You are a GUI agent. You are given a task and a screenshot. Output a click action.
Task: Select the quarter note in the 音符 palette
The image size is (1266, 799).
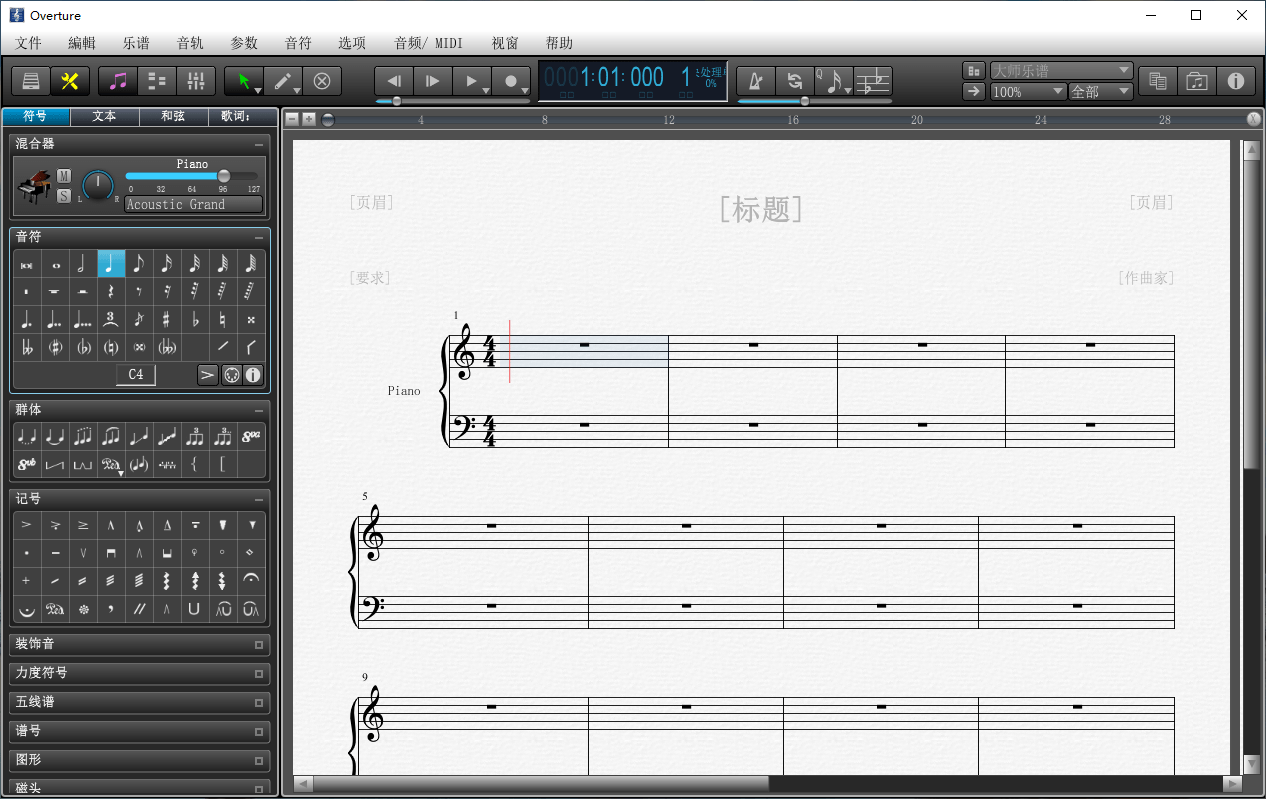110,264
